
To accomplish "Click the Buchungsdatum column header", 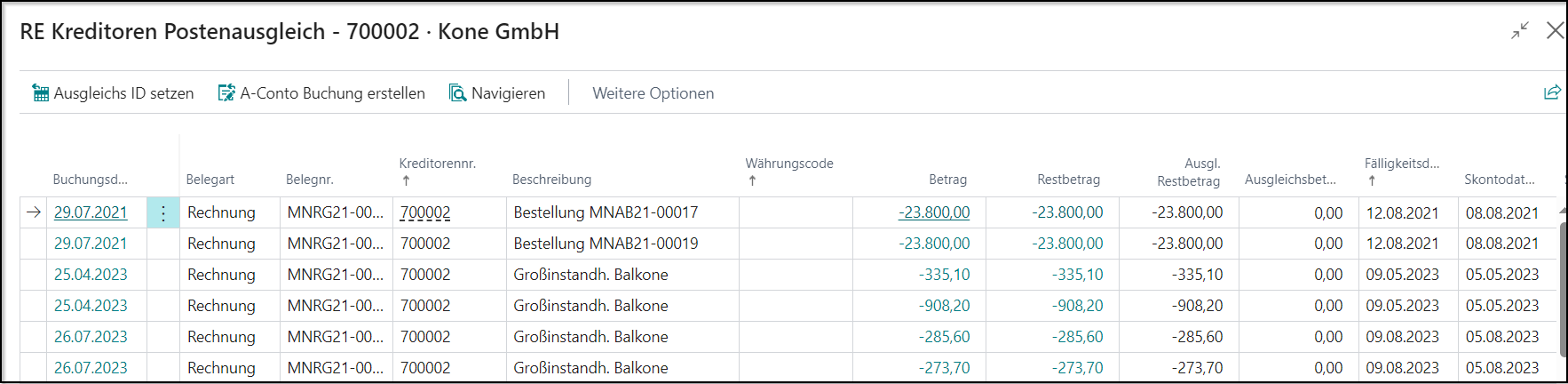I will [90, 180].
